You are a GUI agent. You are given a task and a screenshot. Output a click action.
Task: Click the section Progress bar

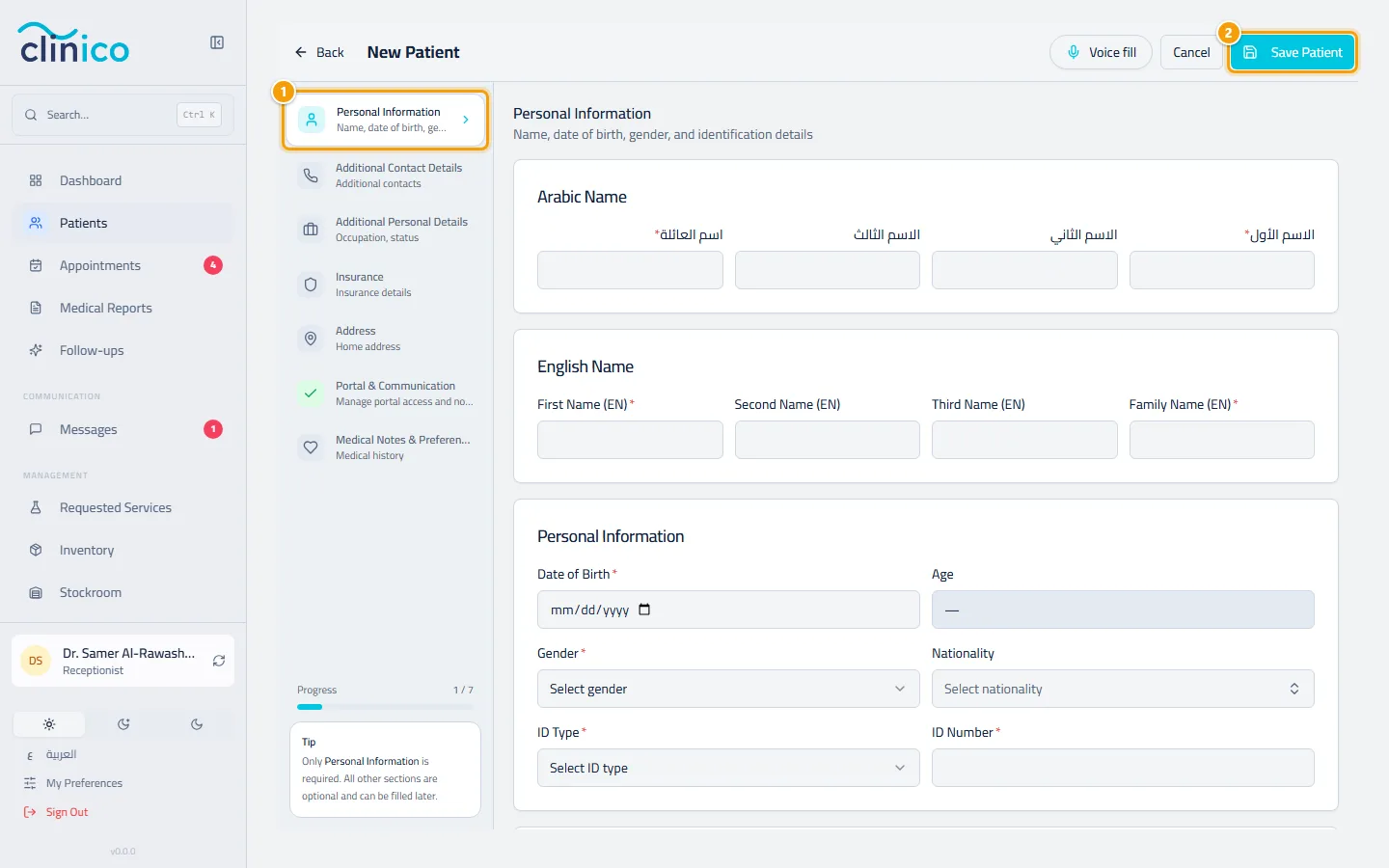tap(385, 707)
